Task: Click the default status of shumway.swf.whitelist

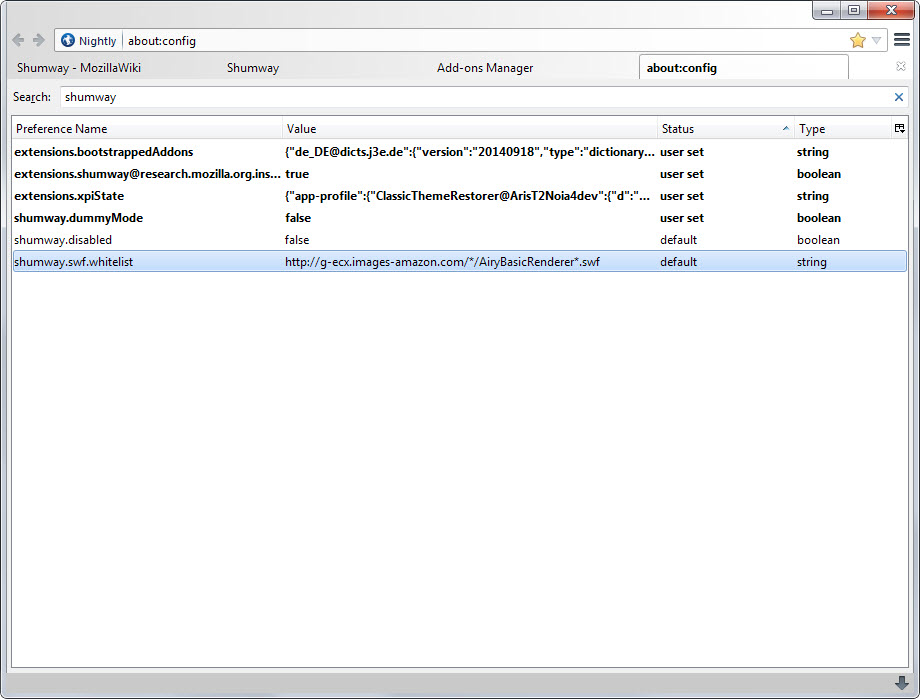Action: coord(678,262)
